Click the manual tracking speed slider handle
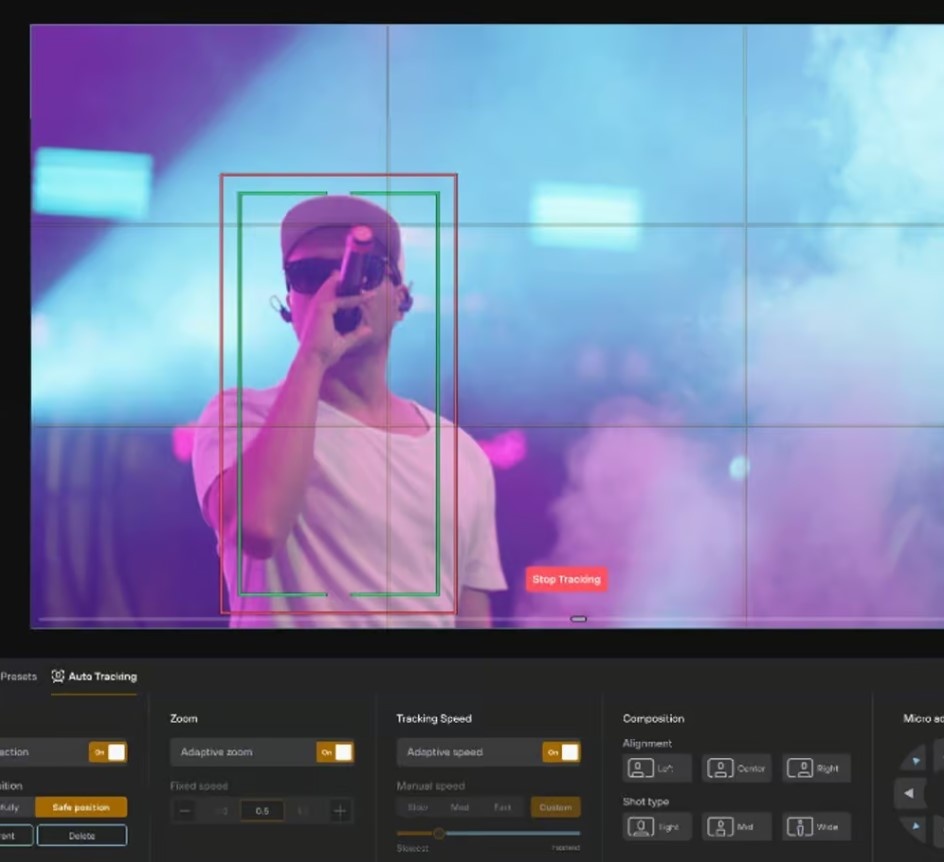The height and width of the screenshot is (862, 944). tap(438, 833)
